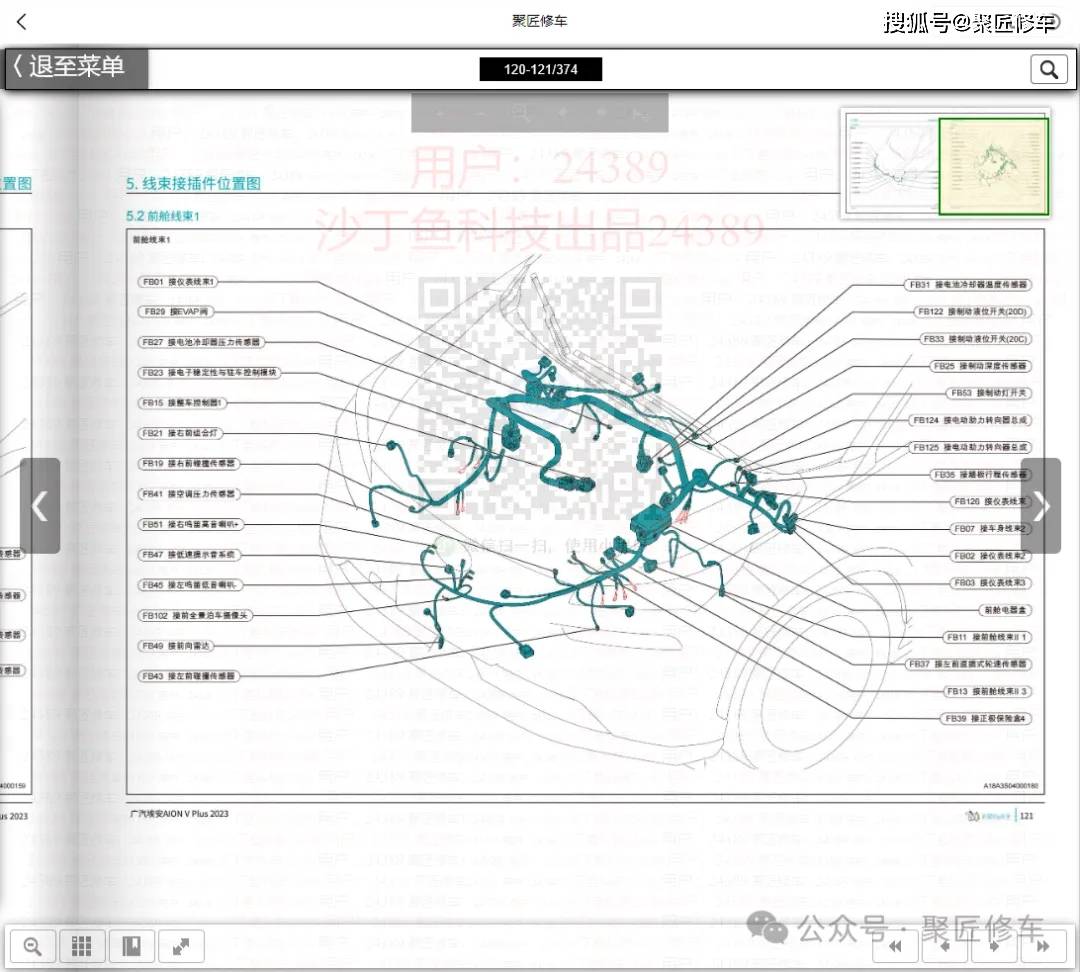Click the subheading 5.2 前舱线束1
Viewport: 1080px width, 972px height.
coord(163,216)
